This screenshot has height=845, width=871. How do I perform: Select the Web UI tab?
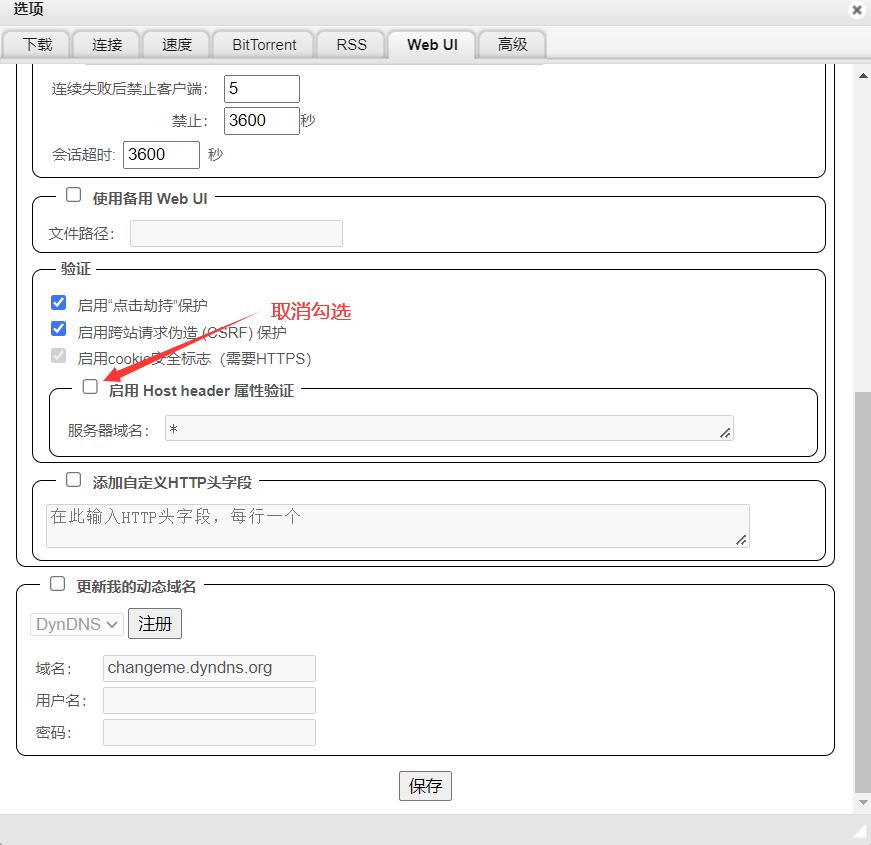(x=431, y=44)
